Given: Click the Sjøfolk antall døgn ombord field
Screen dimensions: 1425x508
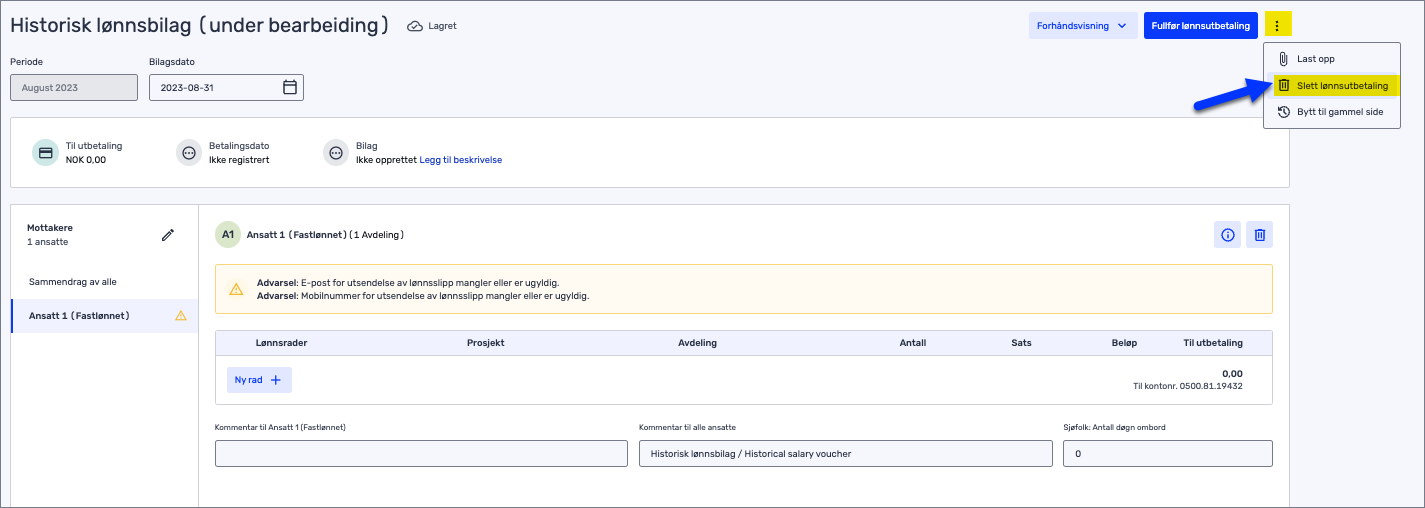Looking at the screenshot, I should tap(1167, 454).
